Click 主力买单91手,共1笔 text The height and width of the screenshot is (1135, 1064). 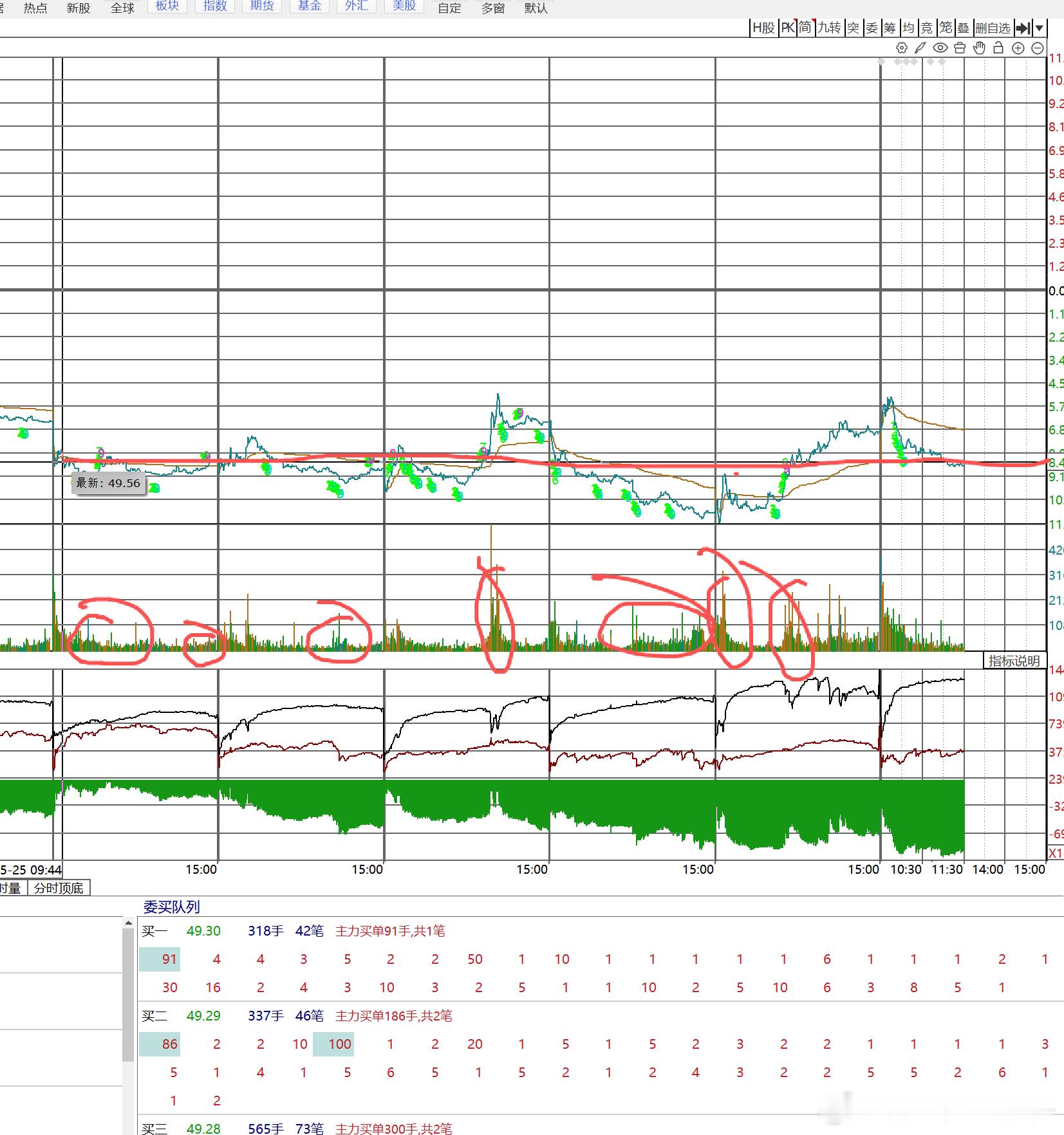(390, 930)
